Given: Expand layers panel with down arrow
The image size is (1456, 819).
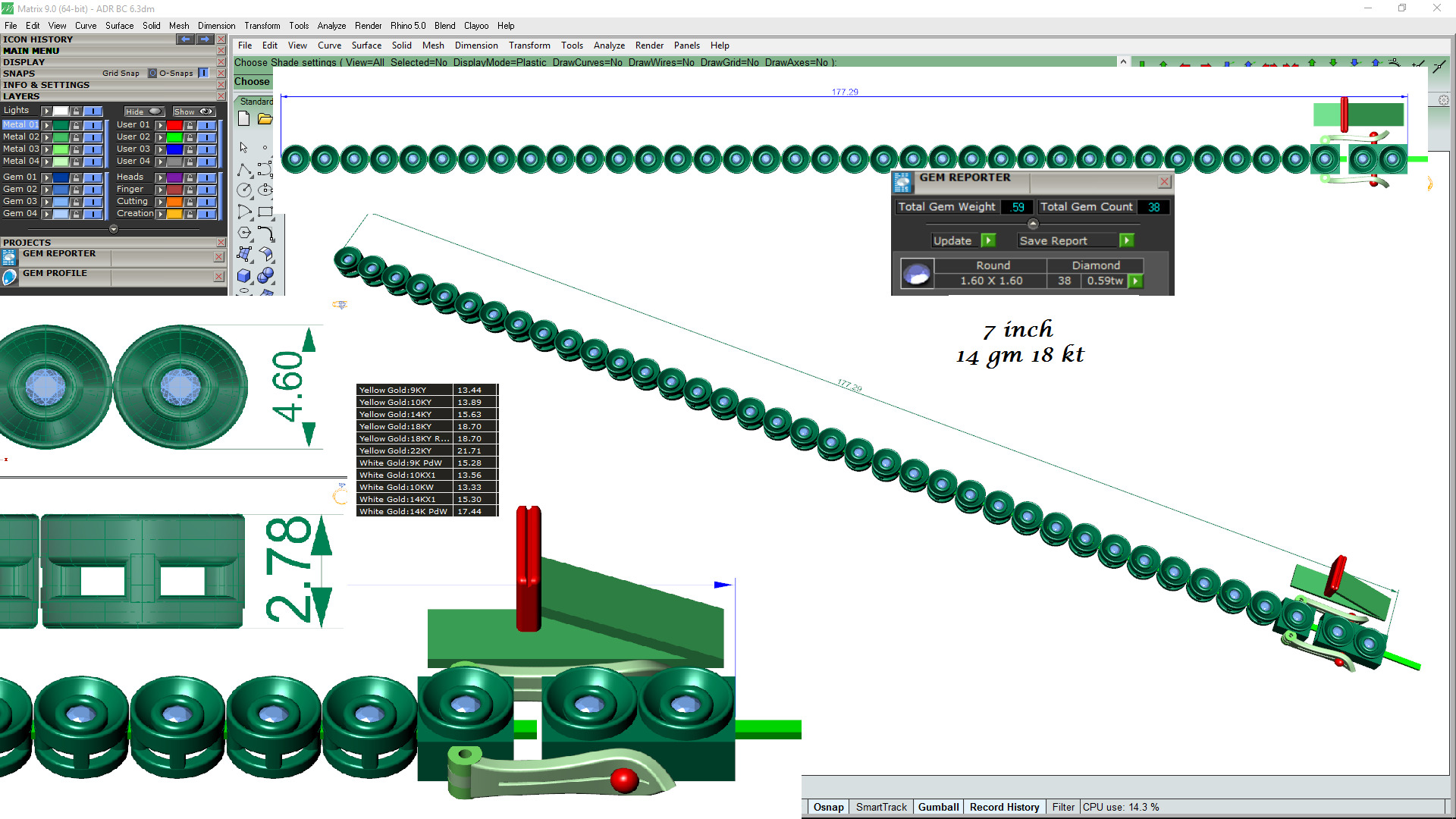Looking at the screenshot, I should (114, 229).
